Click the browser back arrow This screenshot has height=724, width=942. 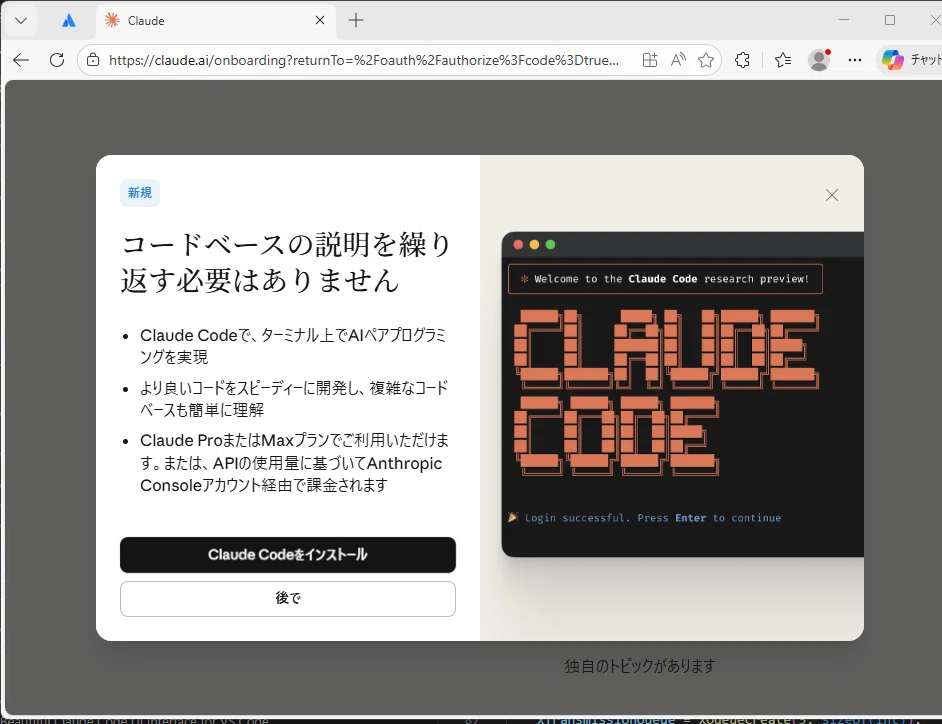coord(21,60)
